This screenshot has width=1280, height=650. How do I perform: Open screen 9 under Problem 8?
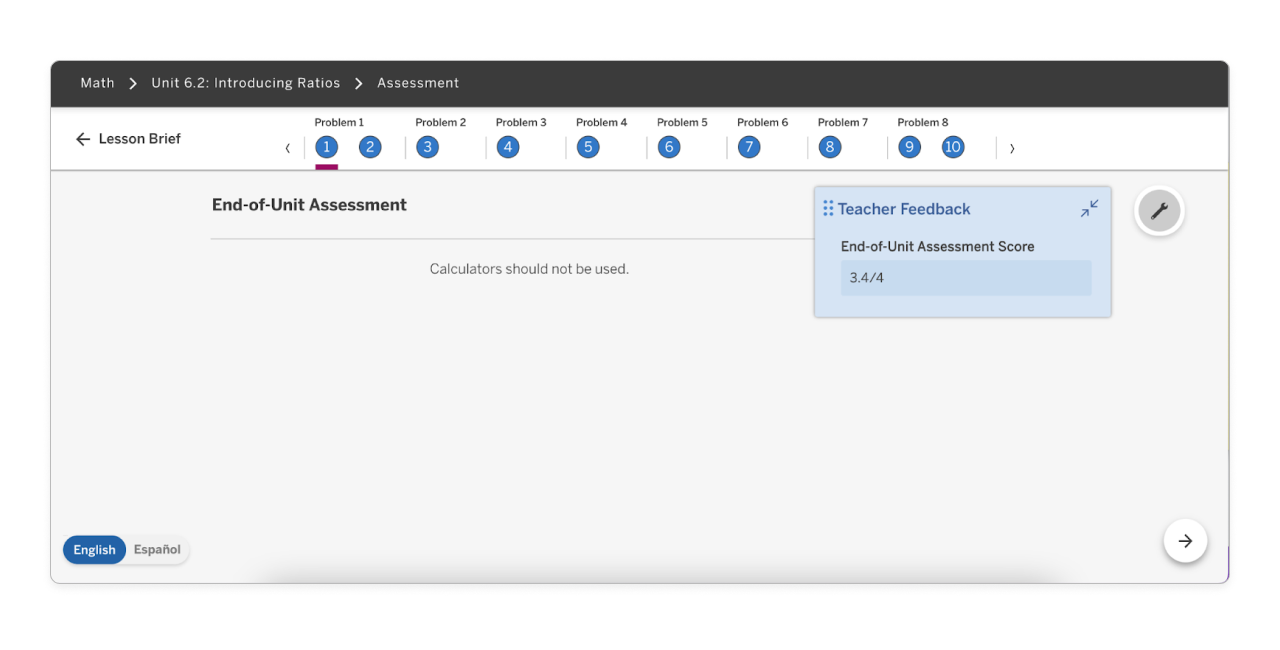click(909, 147)
